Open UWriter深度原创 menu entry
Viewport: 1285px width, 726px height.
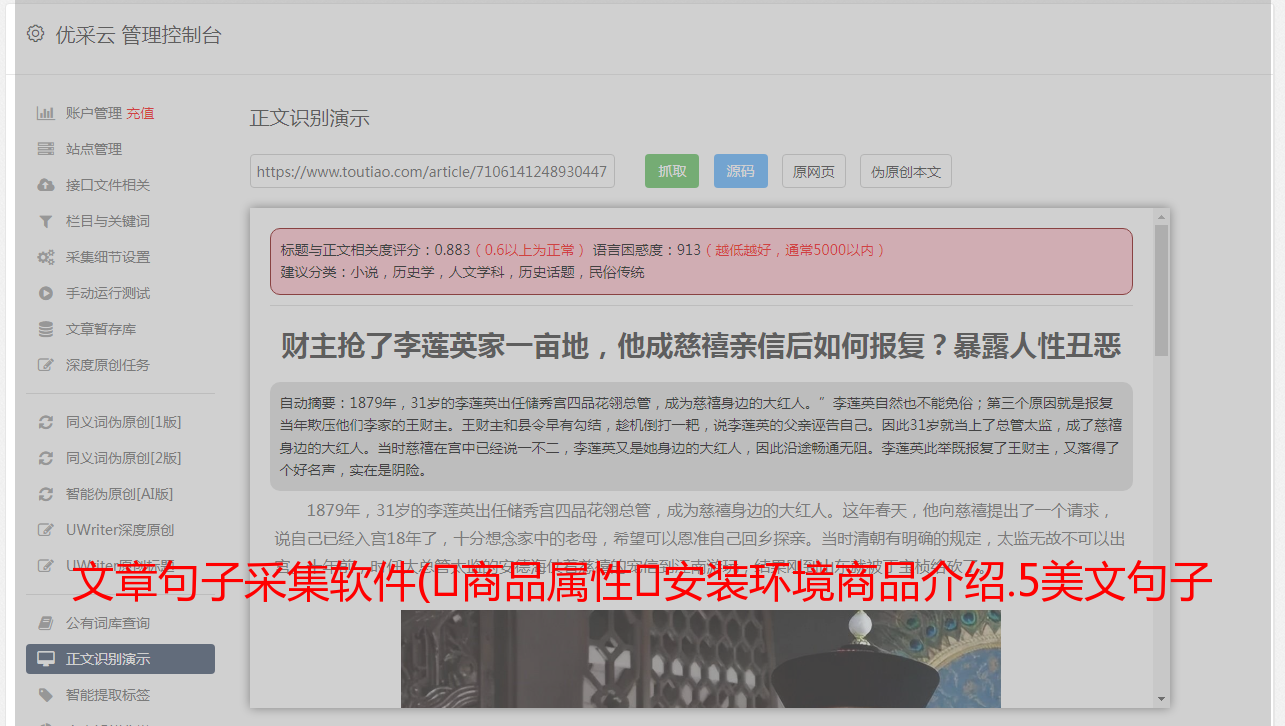(120, 530)
